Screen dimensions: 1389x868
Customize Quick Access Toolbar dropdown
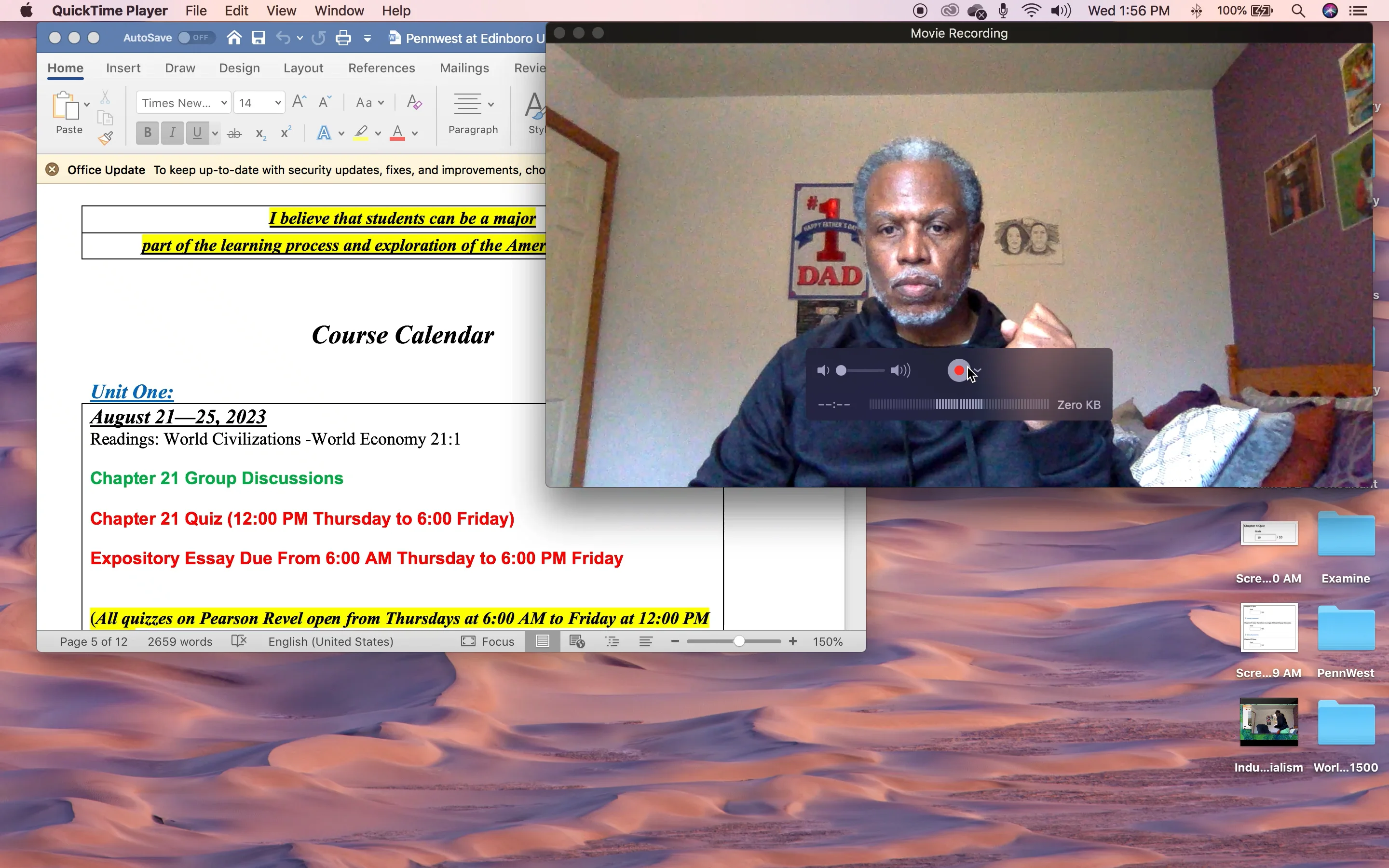pos(368,39)
